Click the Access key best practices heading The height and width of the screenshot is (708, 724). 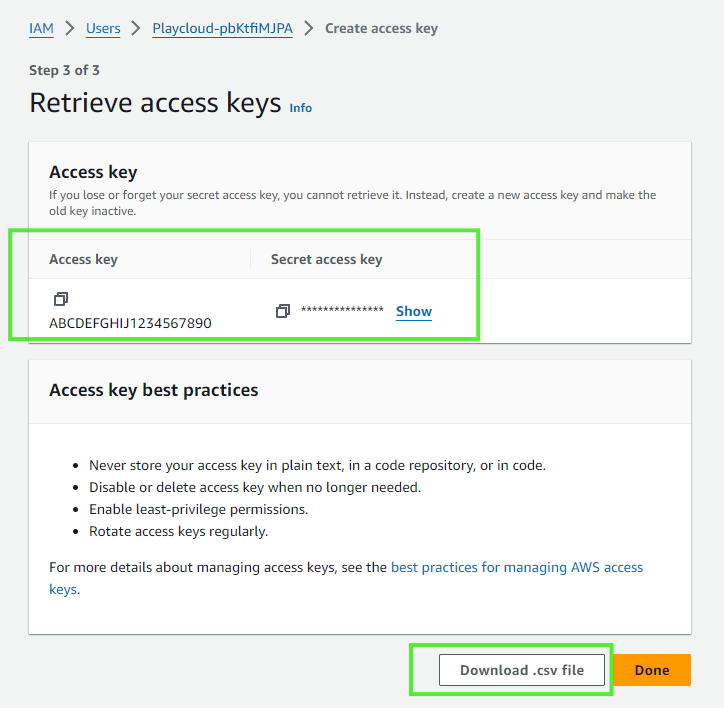coord(153,390)
